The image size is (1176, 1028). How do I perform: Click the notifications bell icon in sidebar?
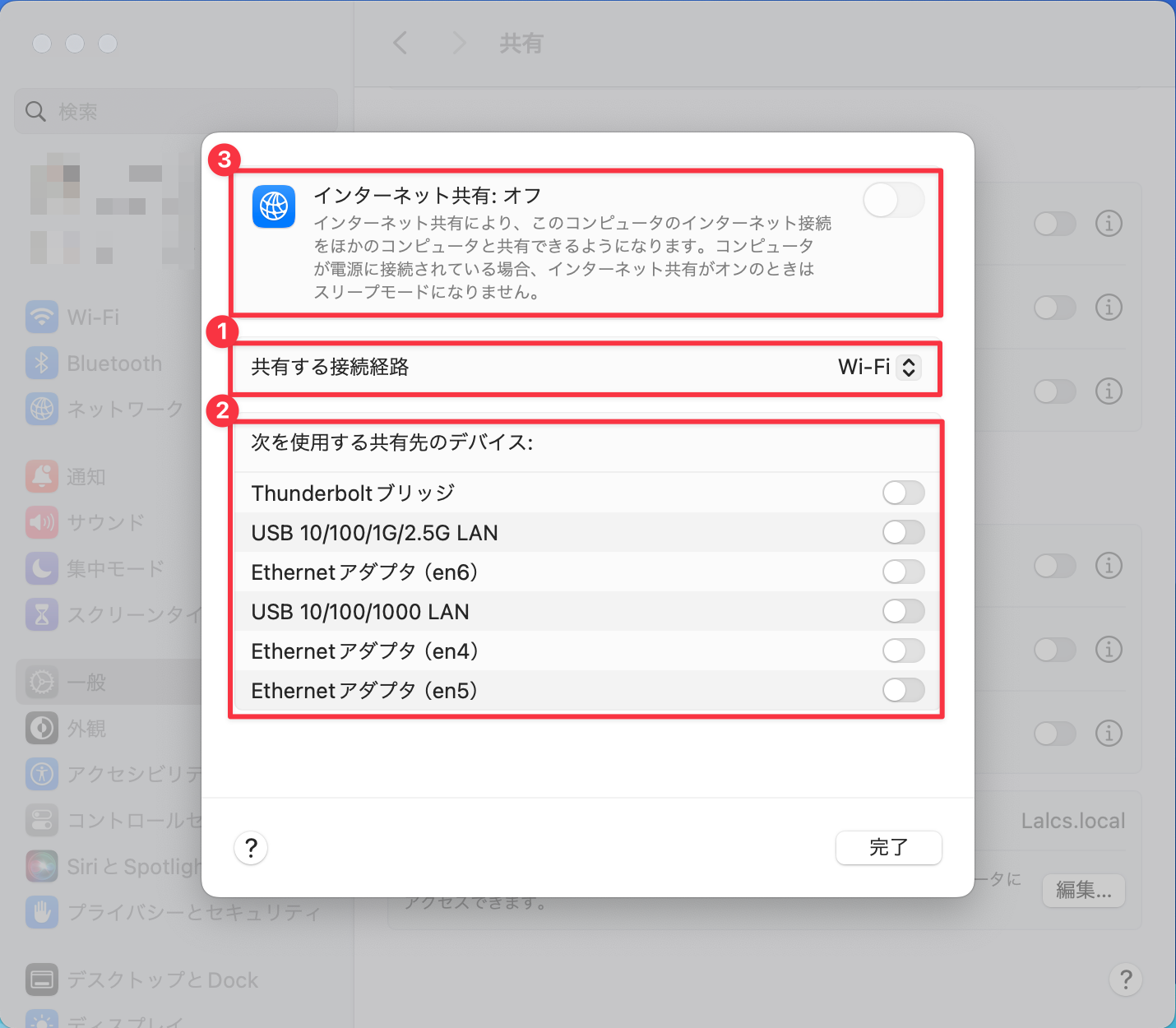point(42,476)
